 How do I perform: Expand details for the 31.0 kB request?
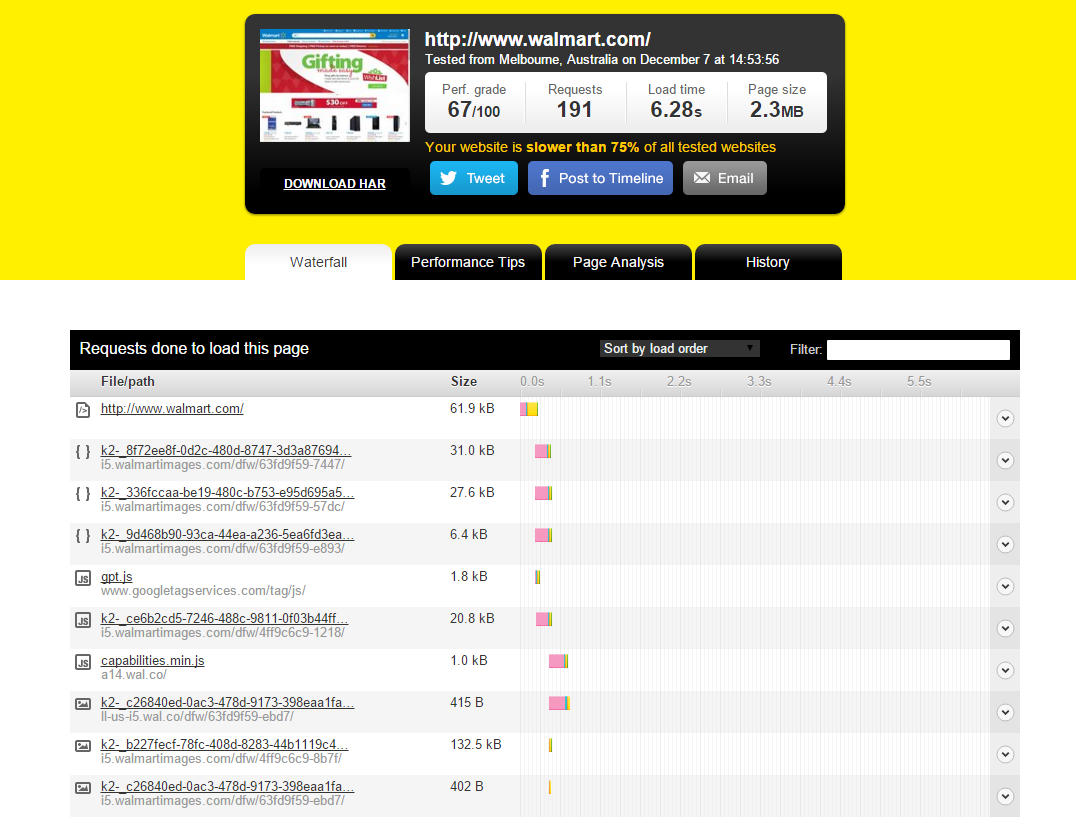click(x=1005, y=460)
